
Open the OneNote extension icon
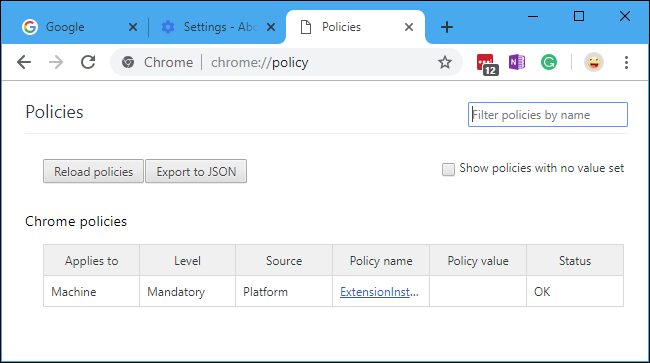pyautogui.click(x=517, y=62)
